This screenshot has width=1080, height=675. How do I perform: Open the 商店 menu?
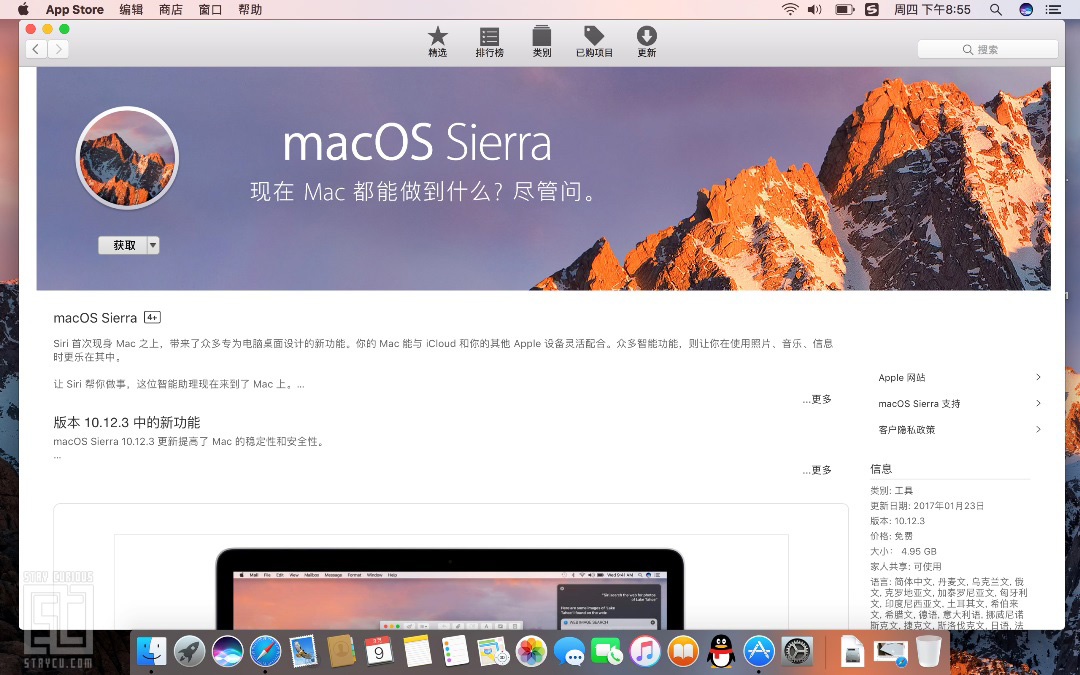pyautogui.click(x=170, y=10)
